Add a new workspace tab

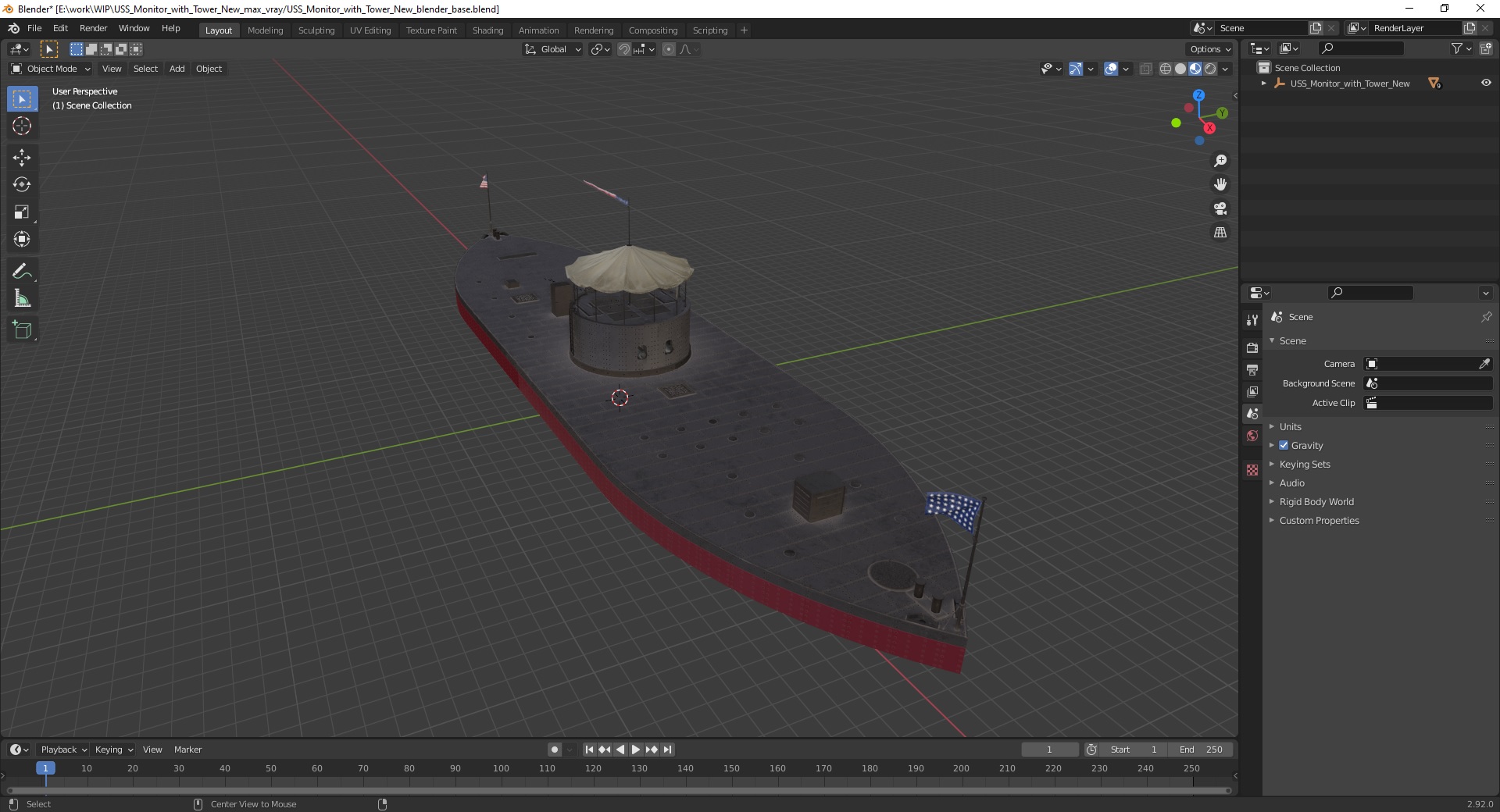(x=744, y=30)
